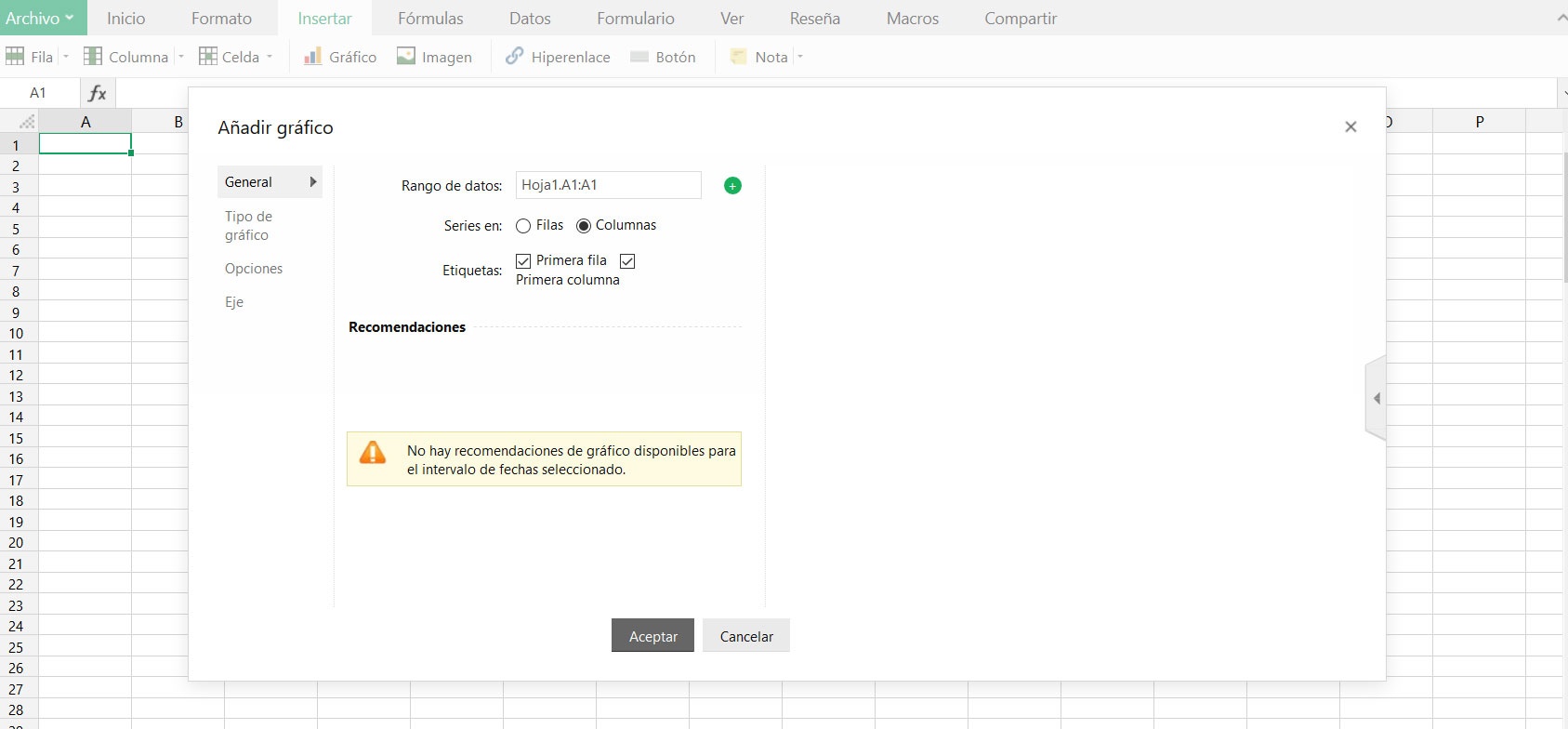Open the Compartir tab
The image size is (1568, 729).
click(x=1021, y=18)
